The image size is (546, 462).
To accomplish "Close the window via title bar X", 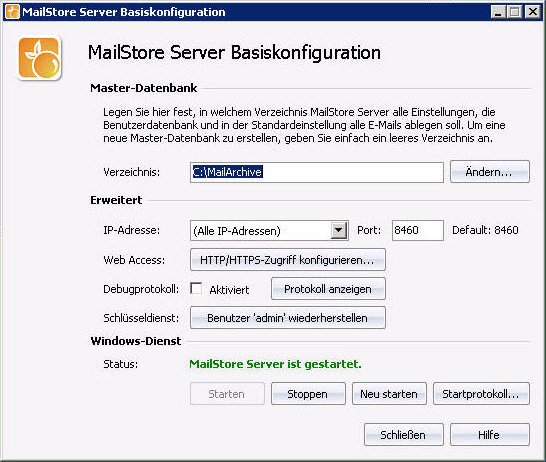I will click(532, 12).
